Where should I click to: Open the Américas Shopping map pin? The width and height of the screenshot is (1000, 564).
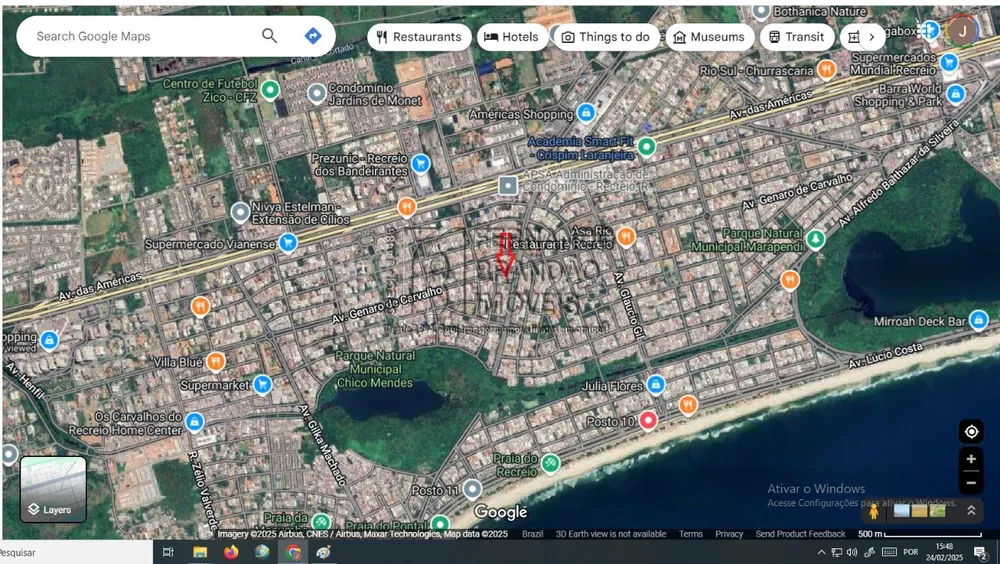pos(585,114)
